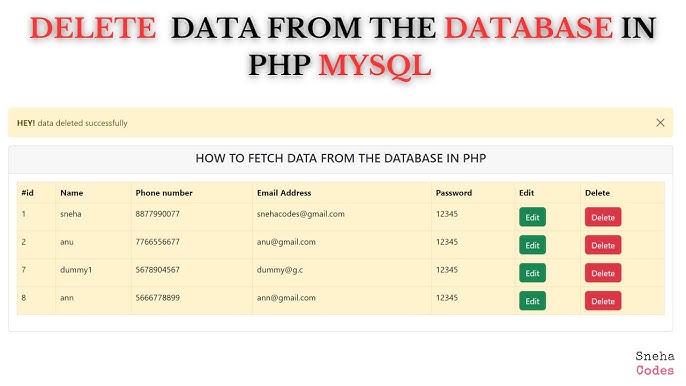Edit the anu record

(x=532, y=245)
